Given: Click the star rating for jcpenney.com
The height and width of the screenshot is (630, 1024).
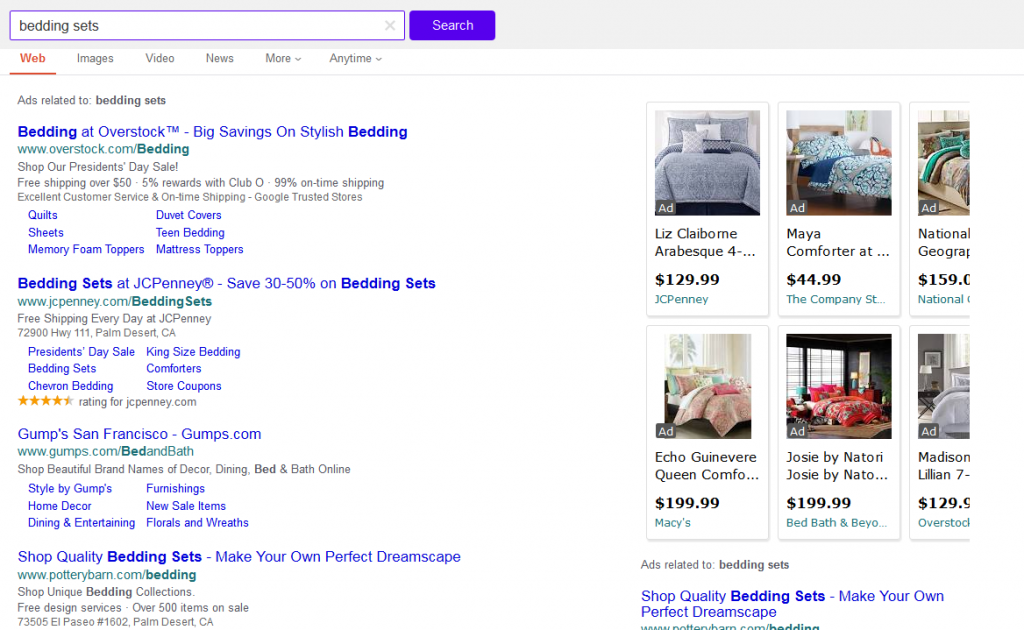Looking at the screenshot, I should click(x=45, y=402).
